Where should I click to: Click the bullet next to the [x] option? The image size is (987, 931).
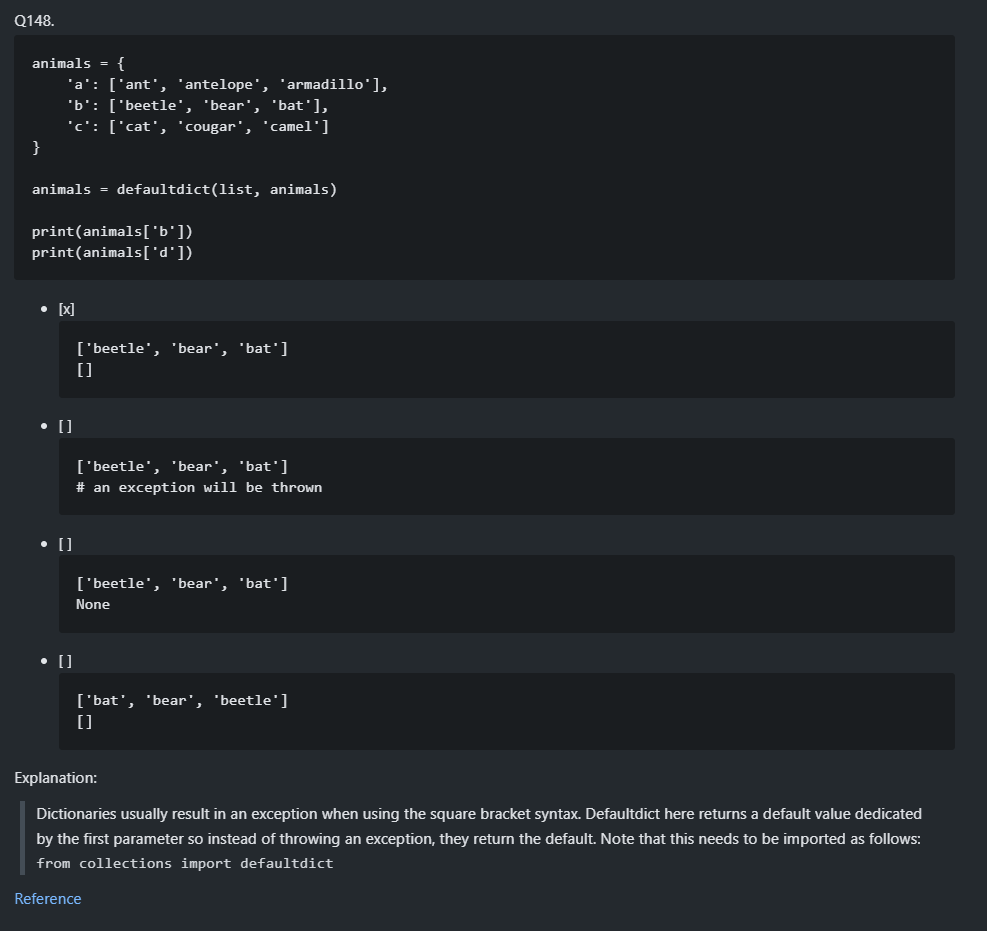44,309
